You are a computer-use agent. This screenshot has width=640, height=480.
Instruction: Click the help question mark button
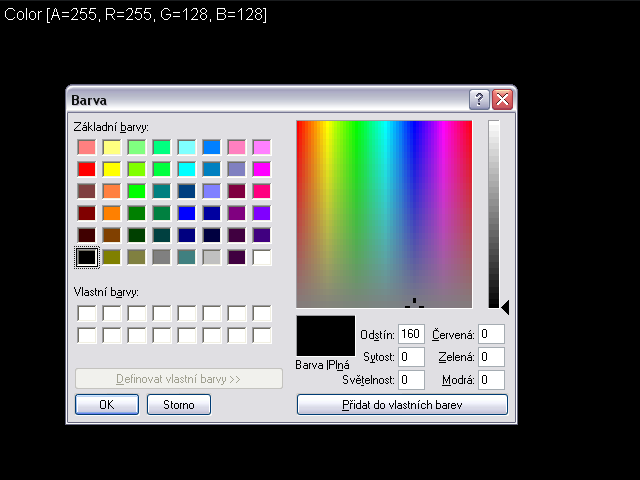click(x=480, y=99)
